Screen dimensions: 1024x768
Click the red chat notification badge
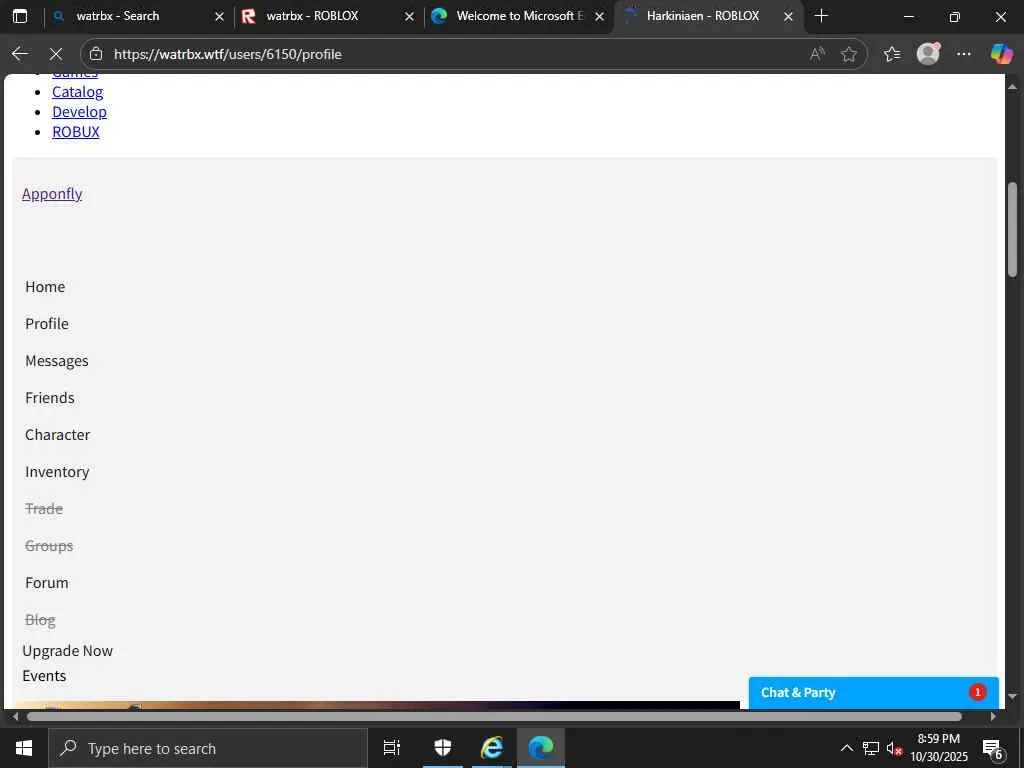click(x=977, y=692)
